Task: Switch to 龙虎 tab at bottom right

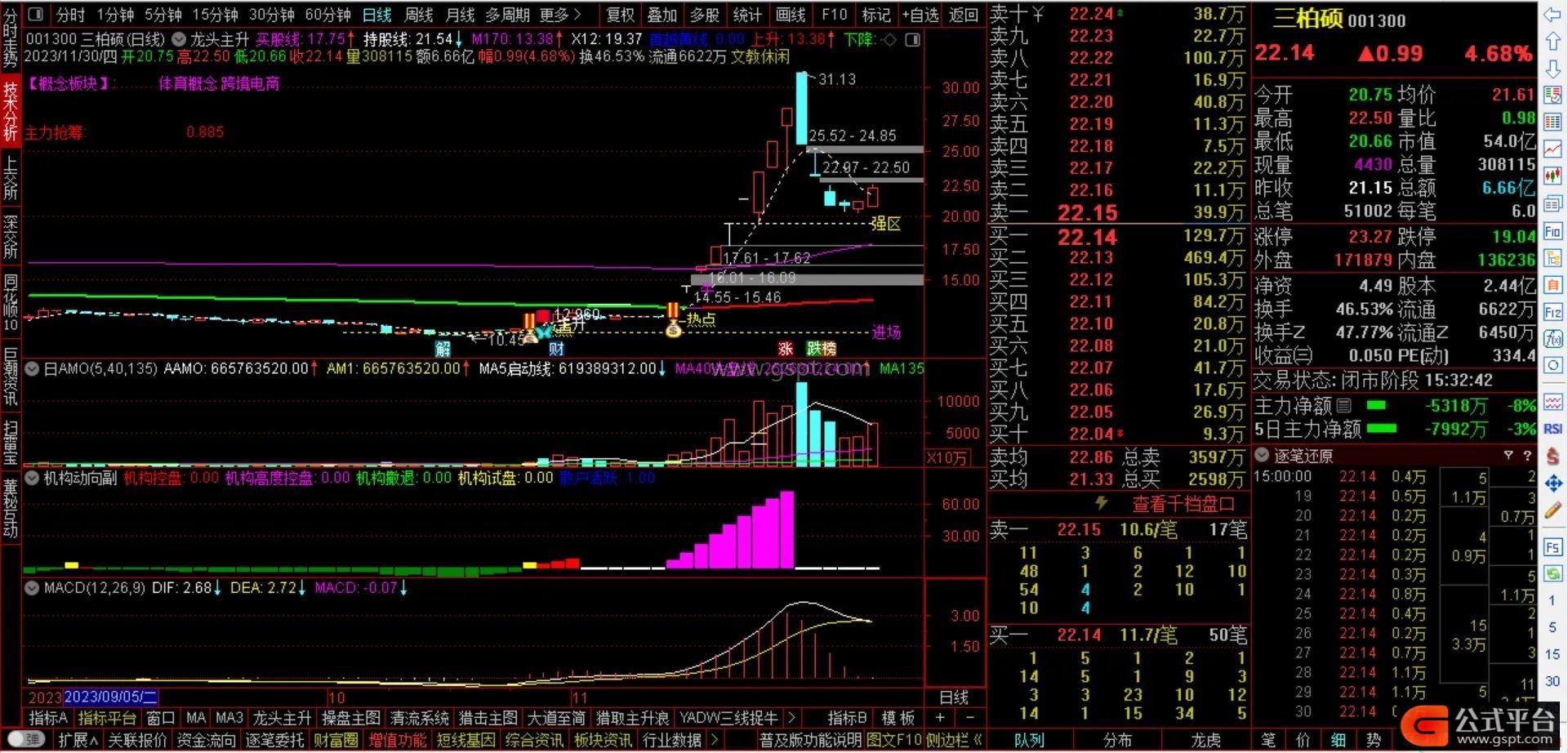Action: point(1205,740)
